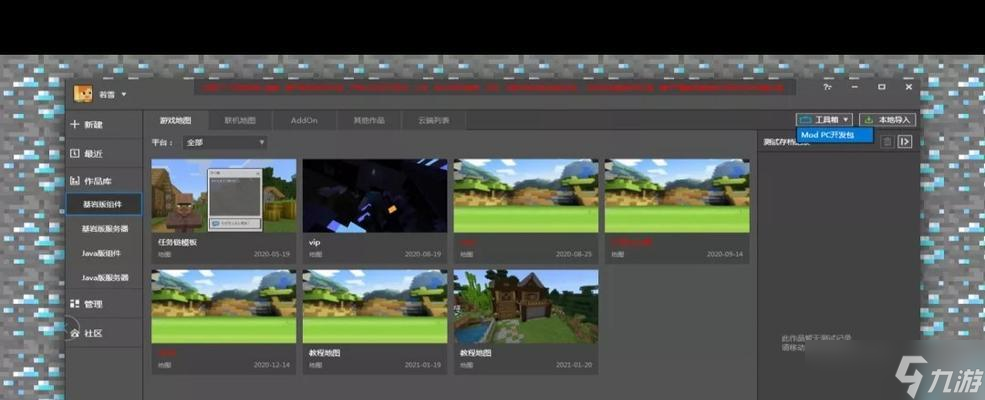Screen dimensions: 985x400
Task: Click the date 2020-08-19
Action: click(x=423, y=254)
